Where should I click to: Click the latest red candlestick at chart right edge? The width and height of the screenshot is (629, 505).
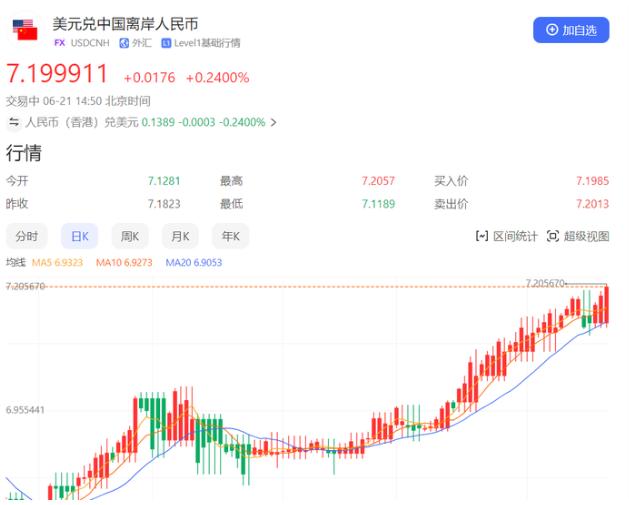tap(607, 305)
